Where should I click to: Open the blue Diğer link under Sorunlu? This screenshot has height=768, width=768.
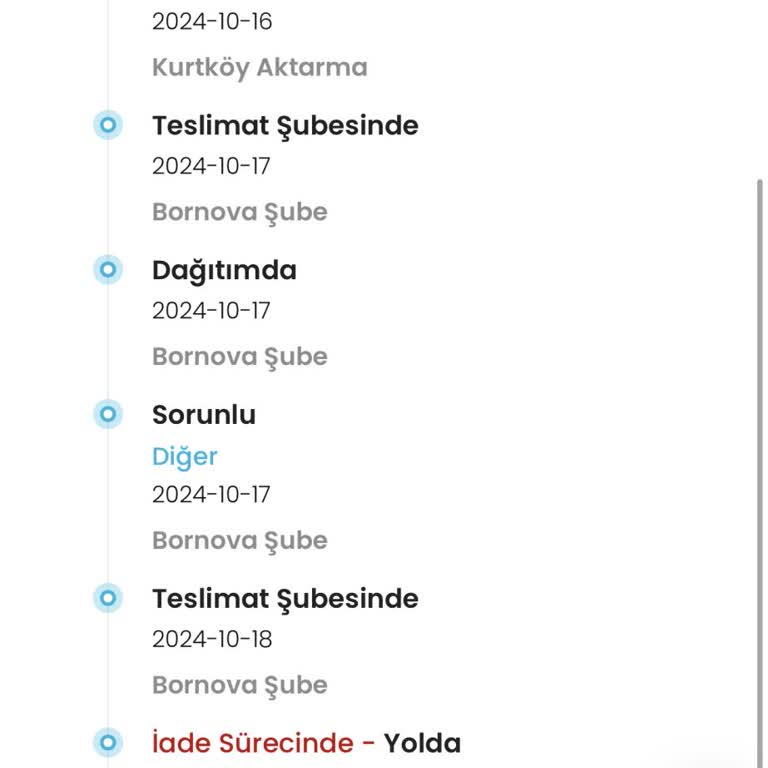pyautogui.click(x=185, y=457)
